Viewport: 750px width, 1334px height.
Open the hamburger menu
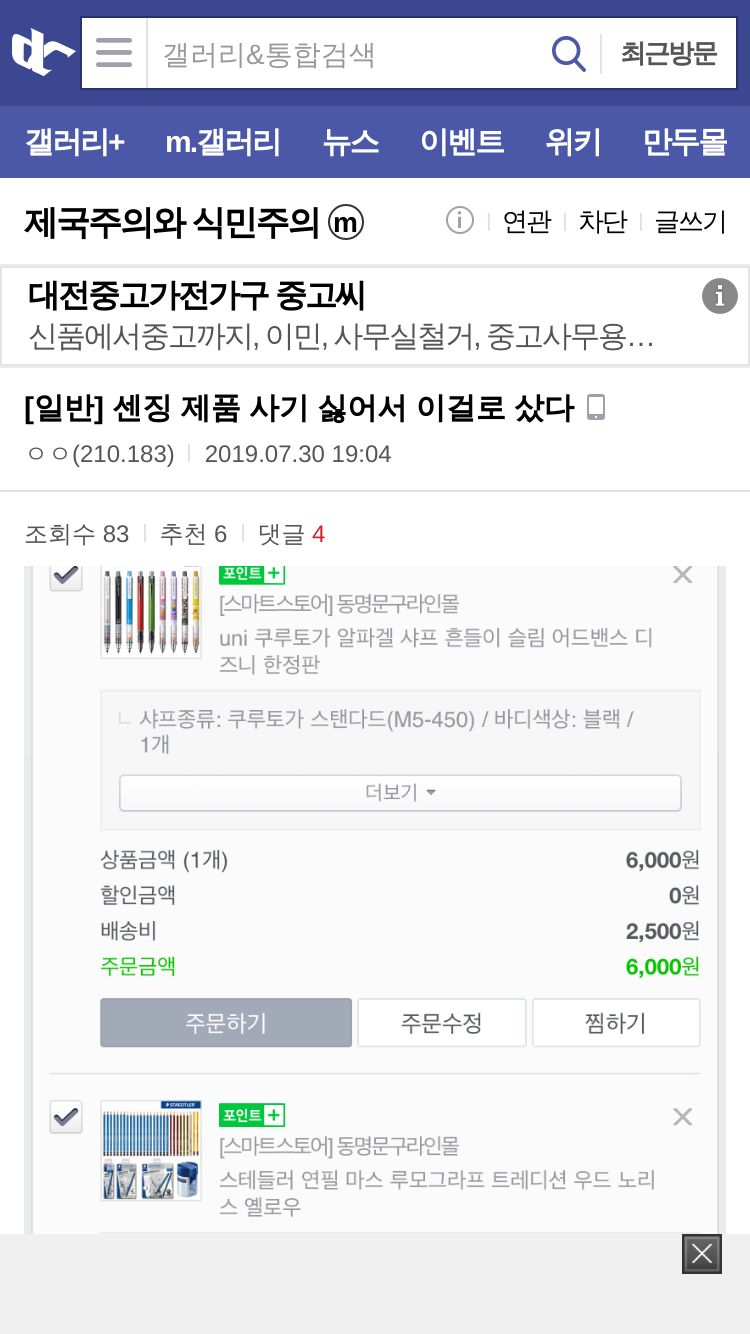click(114, 53)
